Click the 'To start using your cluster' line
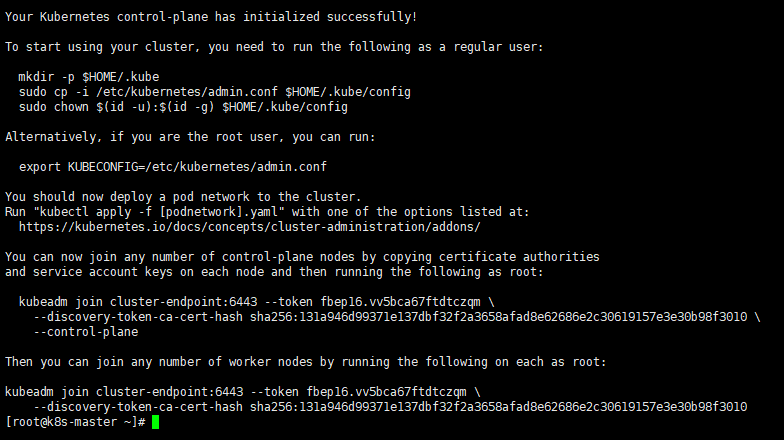784x440 pixels. click(274, 47)
